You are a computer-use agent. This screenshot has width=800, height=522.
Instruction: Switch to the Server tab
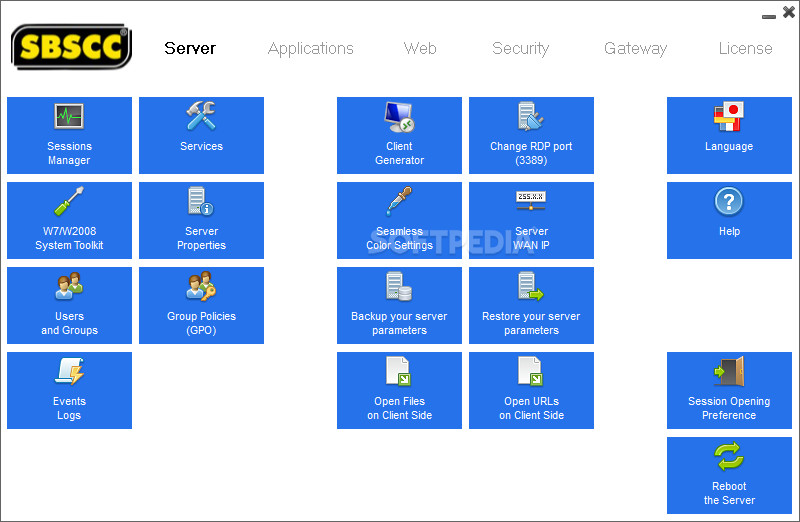pos(190,48)
